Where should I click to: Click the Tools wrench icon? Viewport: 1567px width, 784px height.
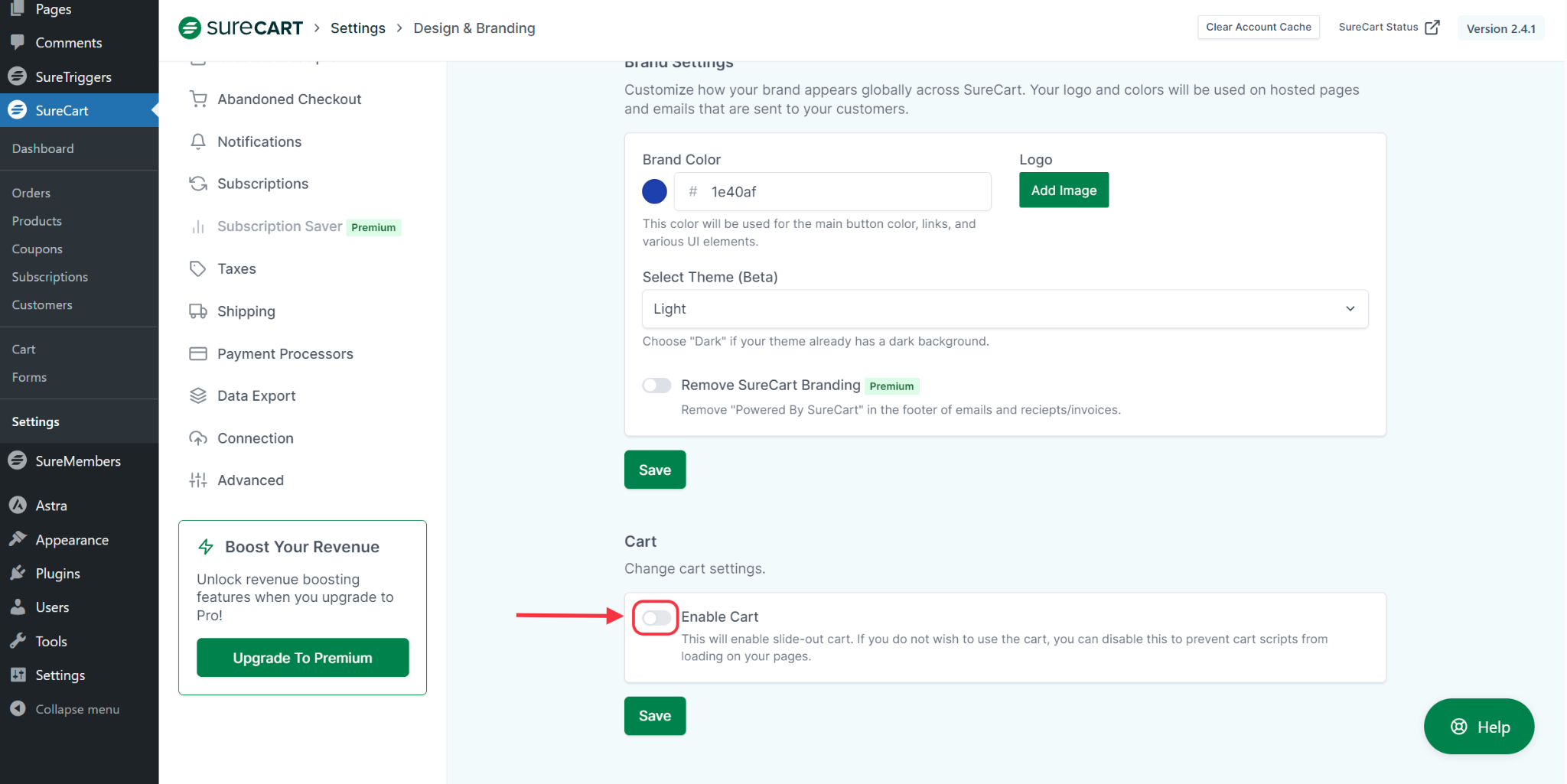point(18,641)
